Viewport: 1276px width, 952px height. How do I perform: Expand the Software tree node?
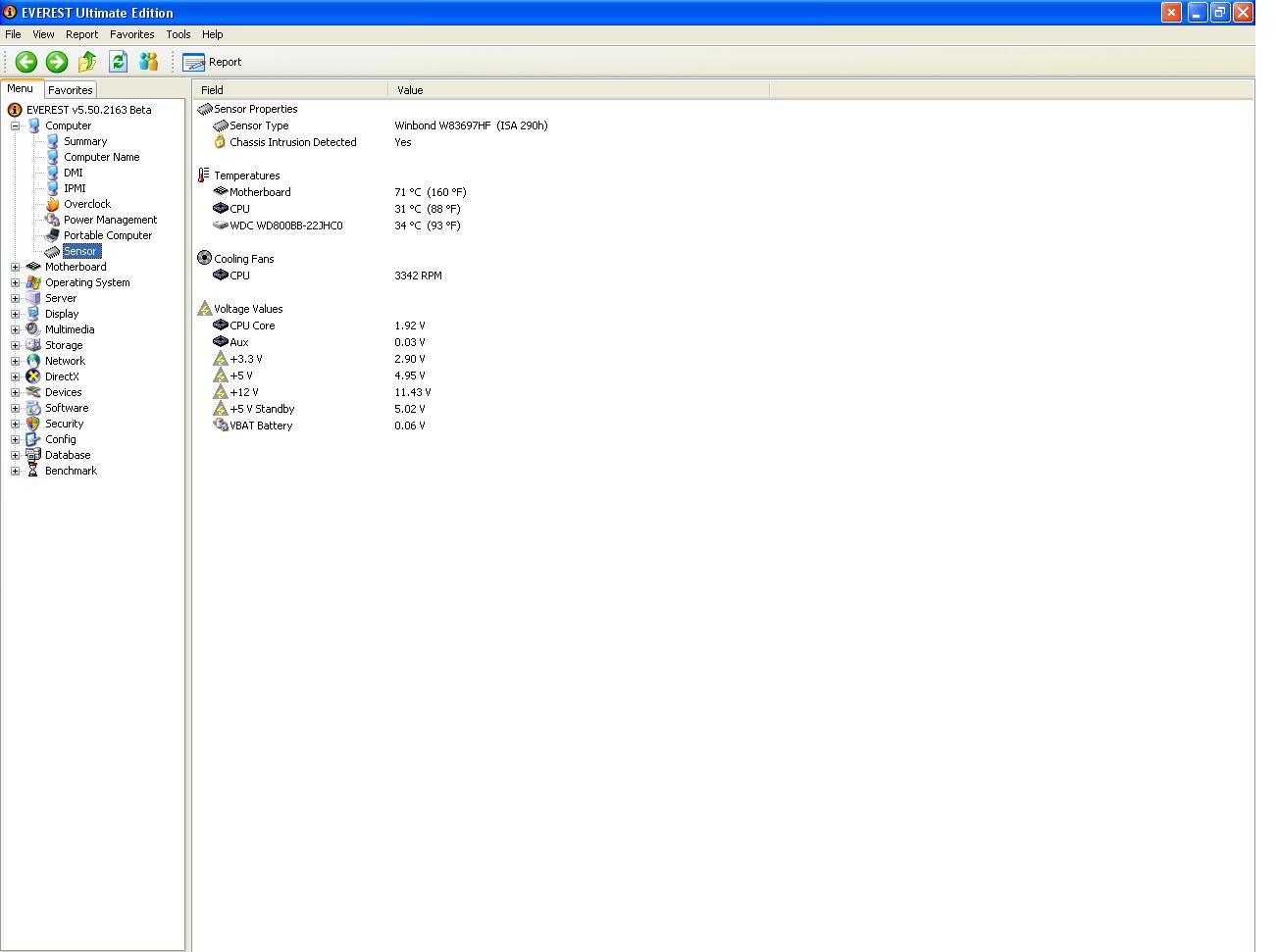(x=15, y=408)
